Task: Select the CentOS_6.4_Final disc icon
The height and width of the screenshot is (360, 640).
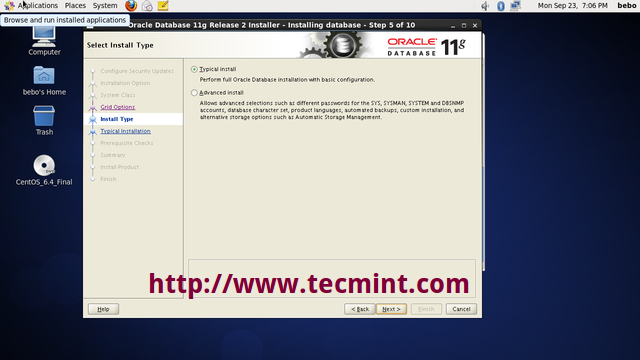Action: [x=44, y=170]
